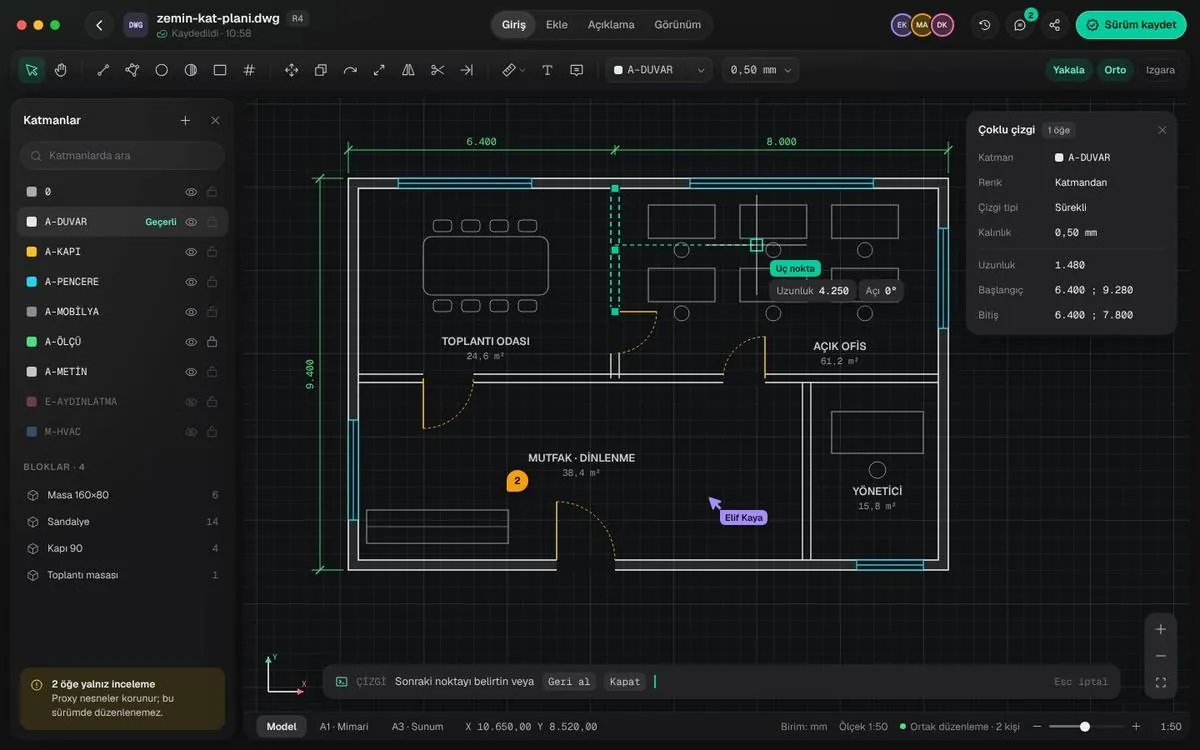Open comments with badge 2
Screen dimensions: 1200x750
1020,25
